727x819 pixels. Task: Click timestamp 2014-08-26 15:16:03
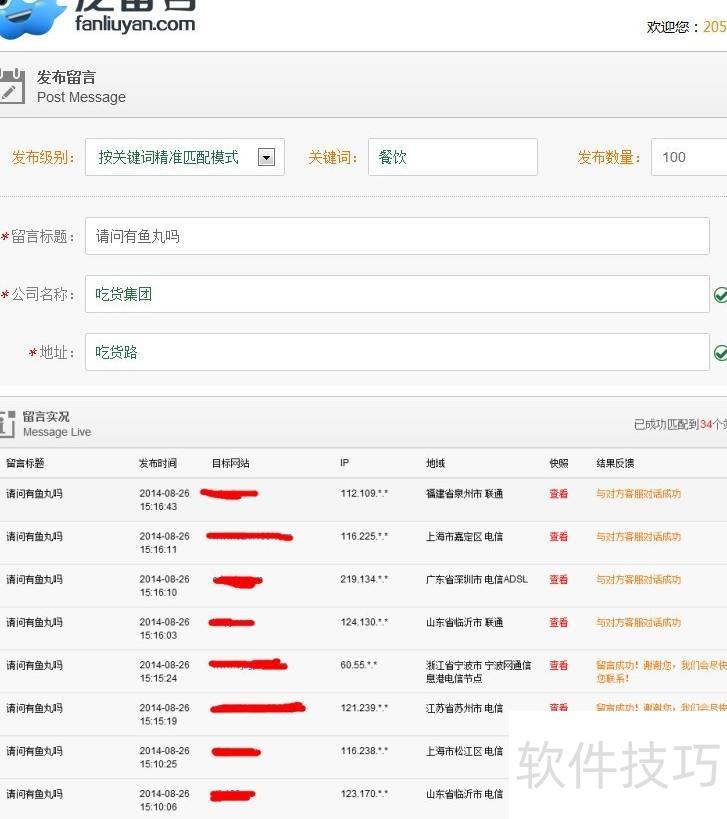(164, 628)
